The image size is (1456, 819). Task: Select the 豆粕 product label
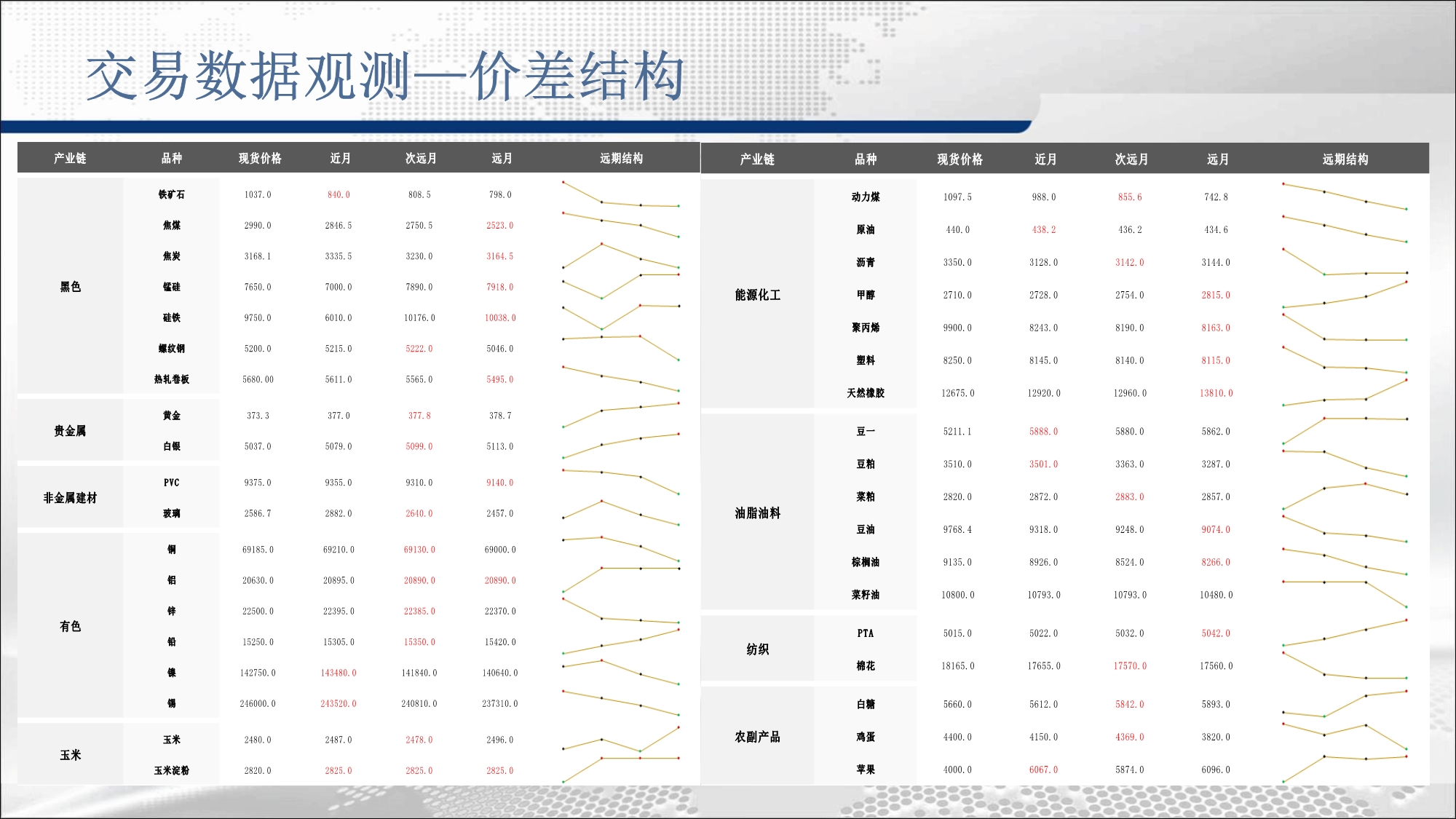[866, 464]
